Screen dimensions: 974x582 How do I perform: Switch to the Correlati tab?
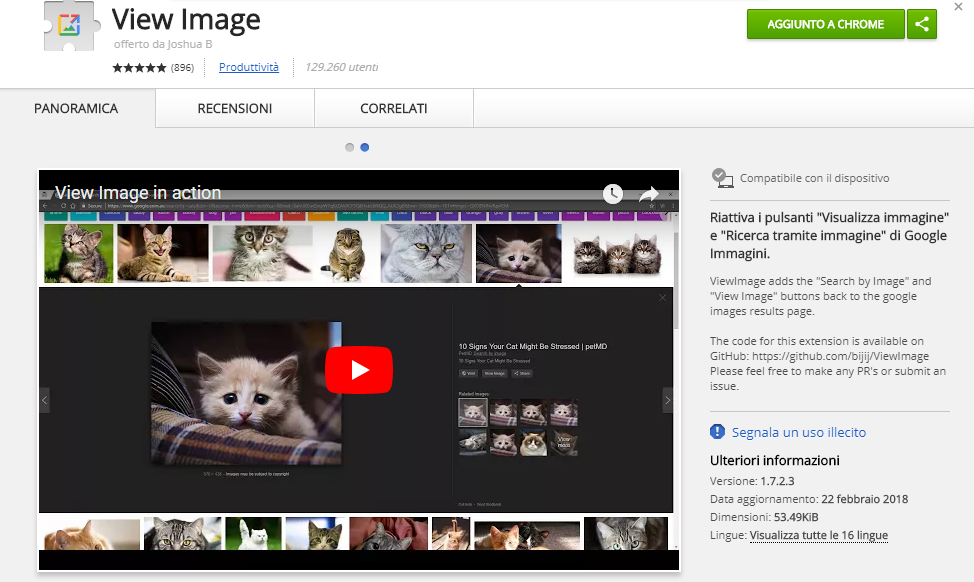pos(394,109)
